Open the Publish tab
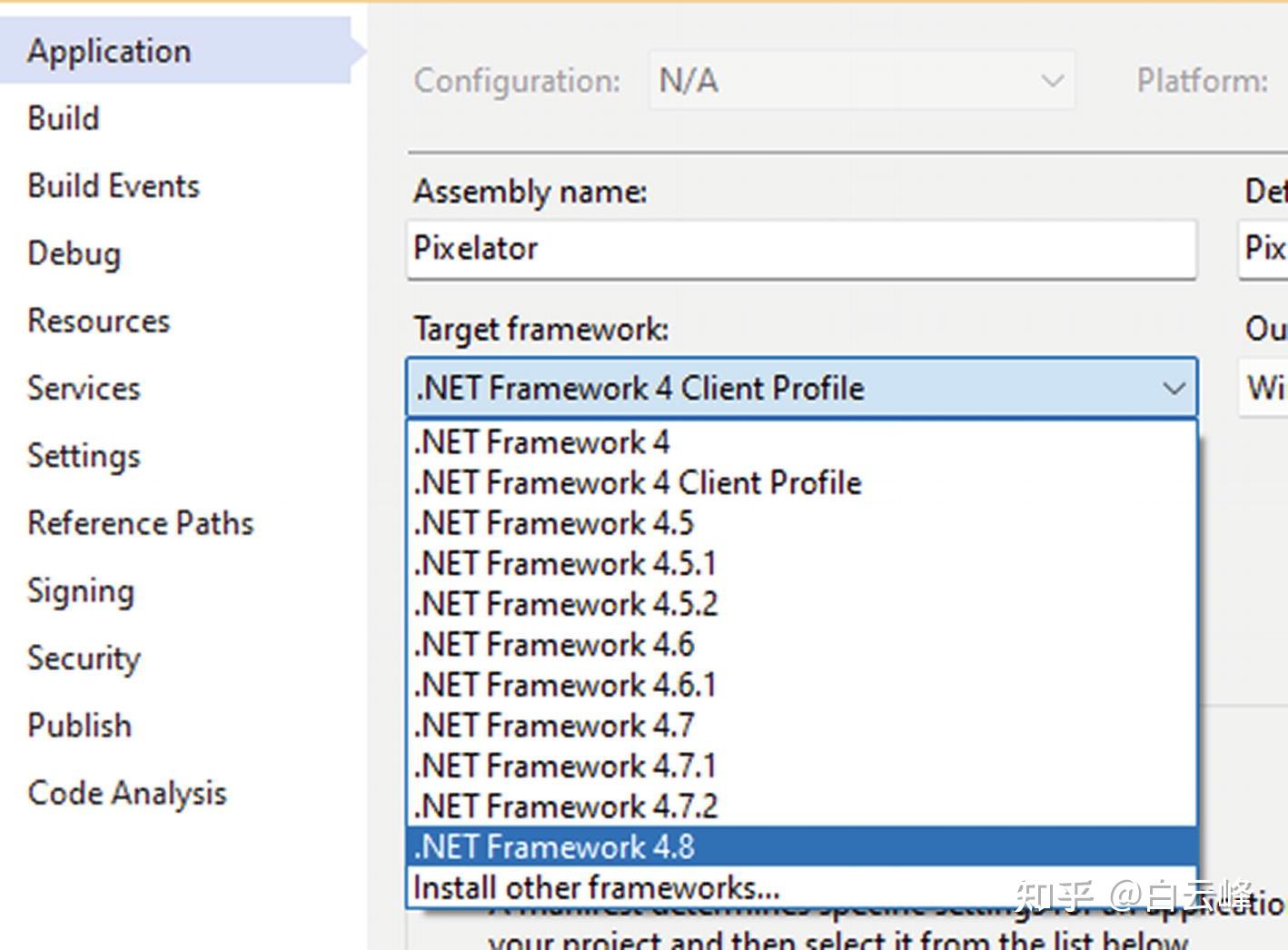Image resolution: width=1288 pixels, height=950 pixels. [80, 726]
